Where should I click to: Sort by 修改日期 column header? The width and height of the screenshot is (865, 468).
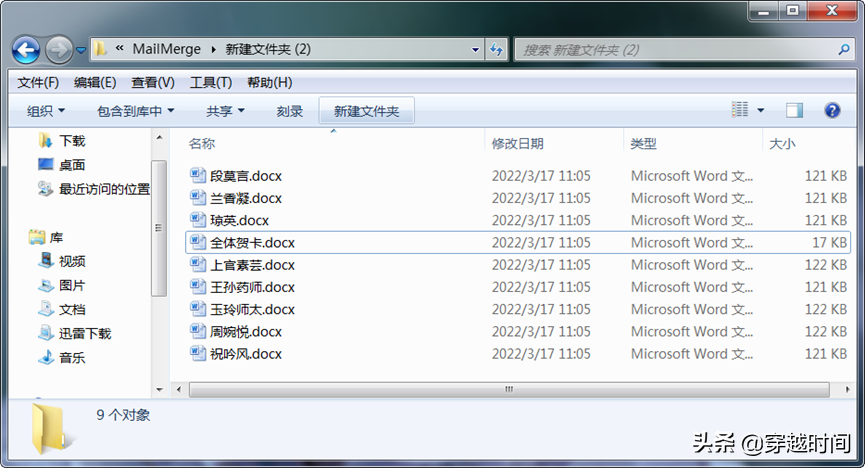coord(517,143)
